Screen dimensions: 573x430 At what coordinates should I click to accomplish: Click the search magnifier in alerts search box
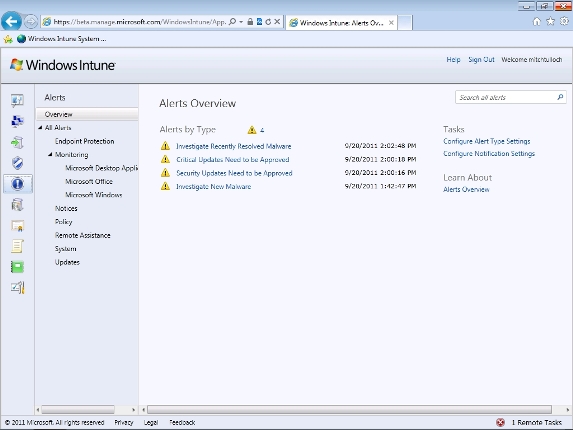pyautogui.click(x=560, y=97)
